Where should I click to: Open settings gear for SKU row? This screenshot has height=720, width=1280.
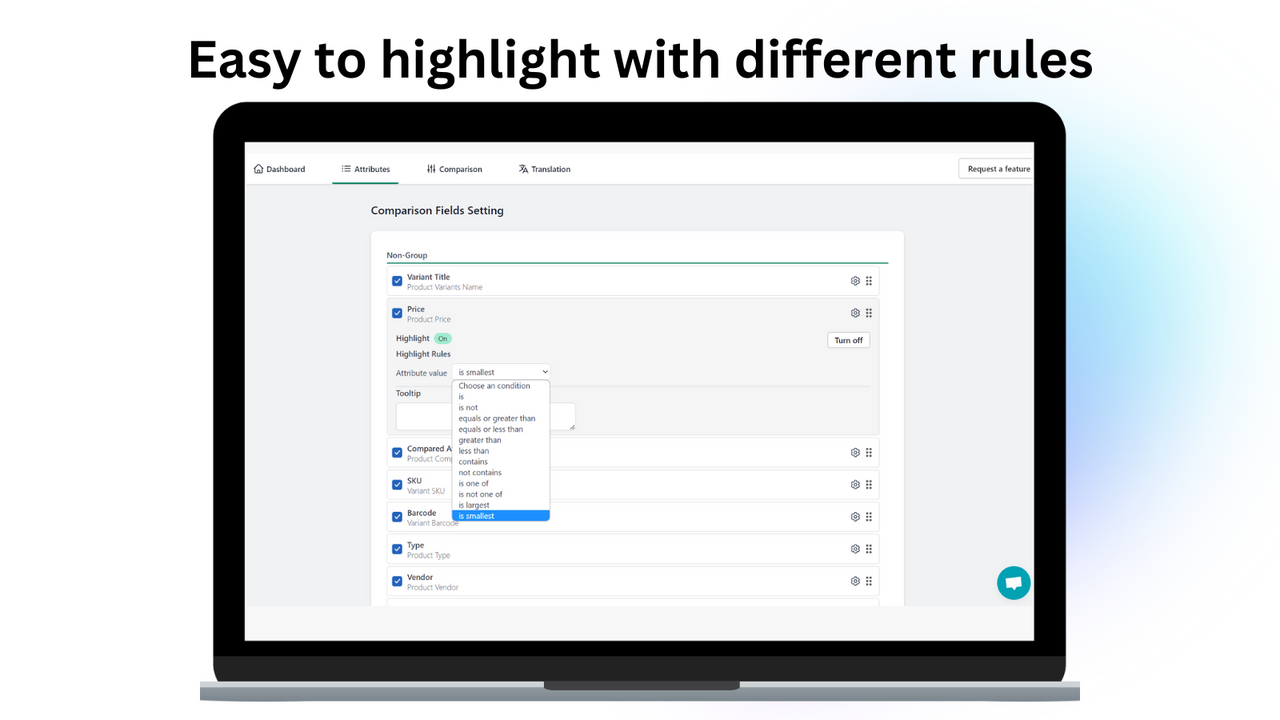tap(855, 484)
